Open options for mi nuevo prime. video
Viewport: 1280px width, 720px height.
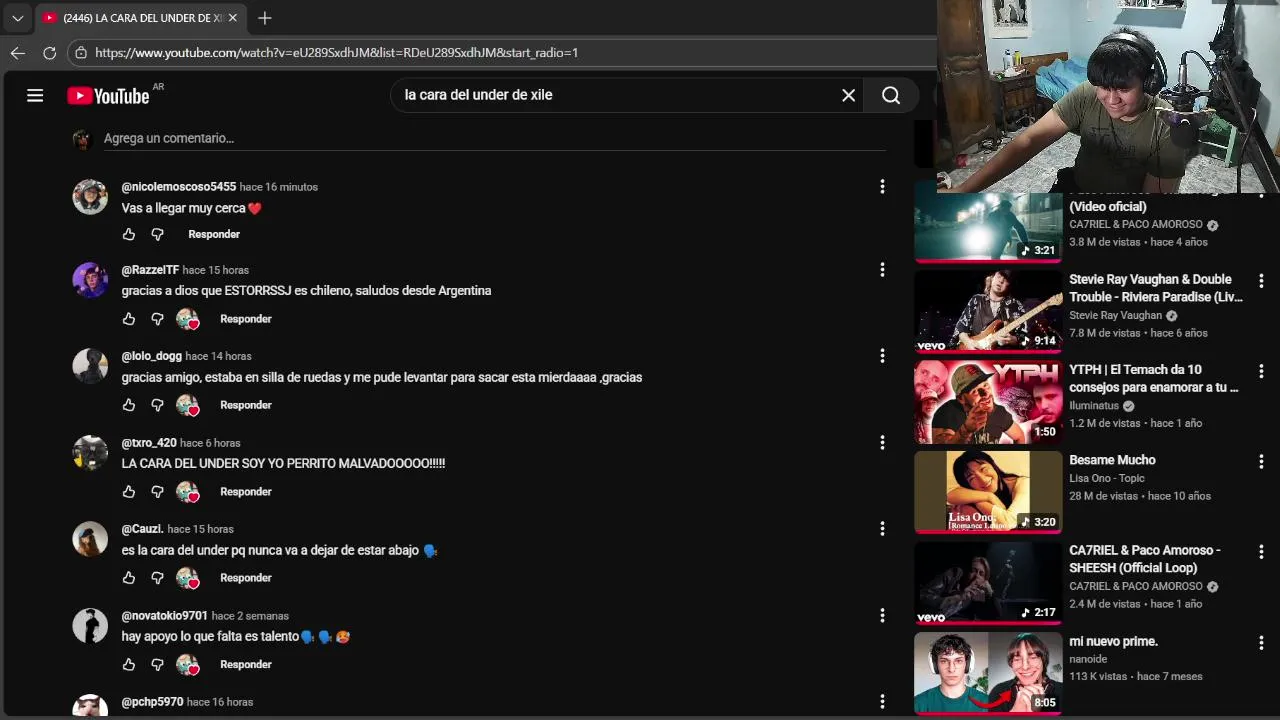[x=1261, y=642]
